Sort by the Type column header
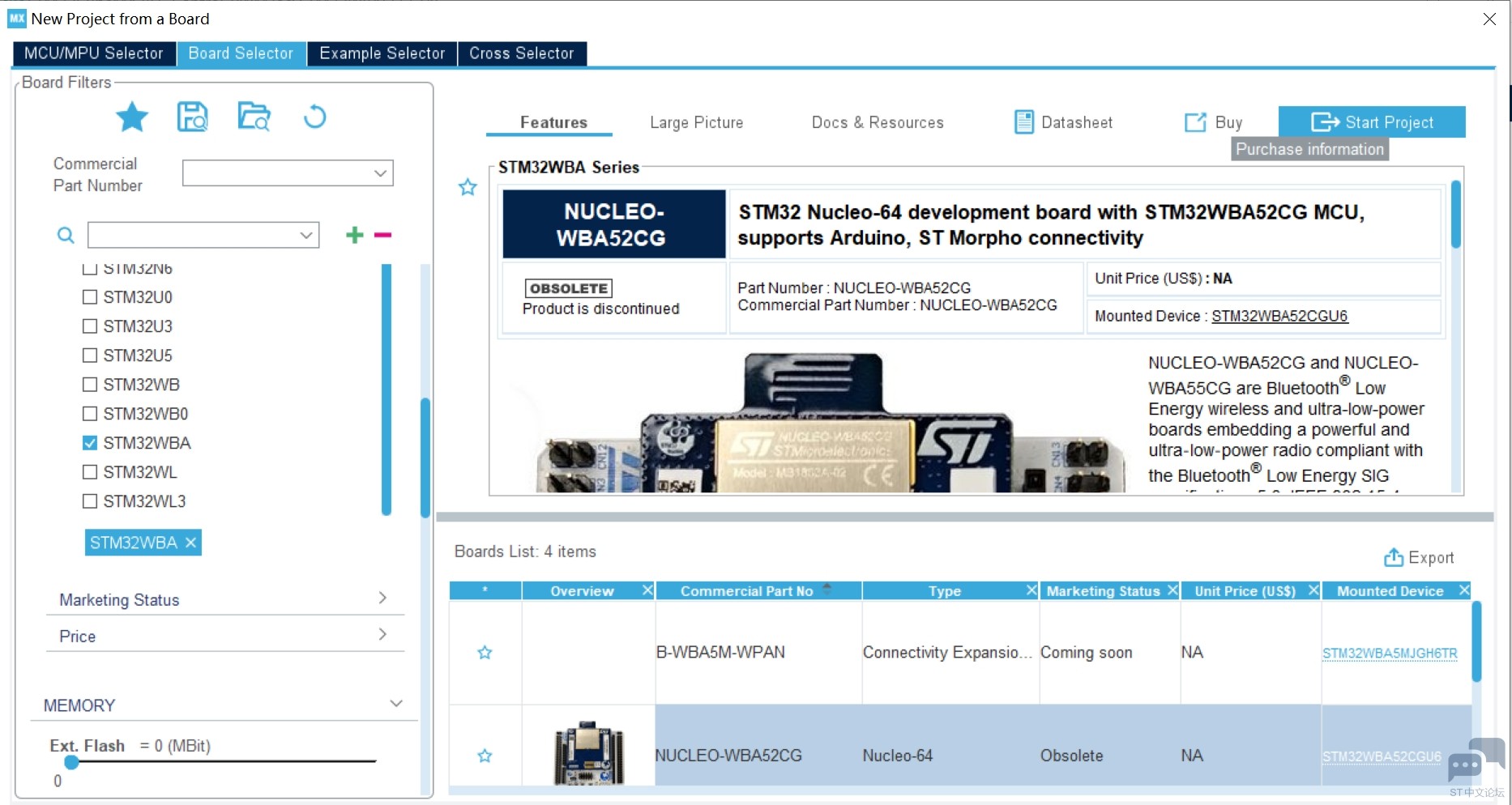 (944, 590)
